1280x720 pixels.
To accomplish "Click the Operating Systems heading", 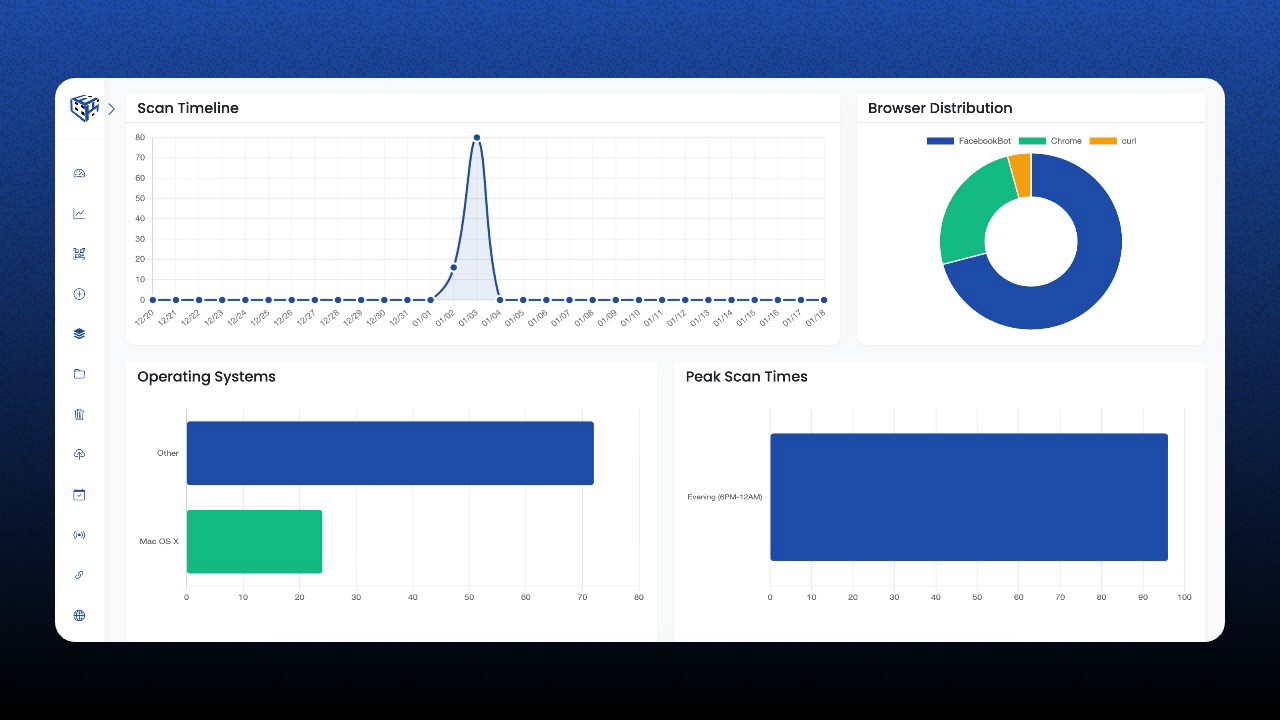I will (x=206, y=377).
